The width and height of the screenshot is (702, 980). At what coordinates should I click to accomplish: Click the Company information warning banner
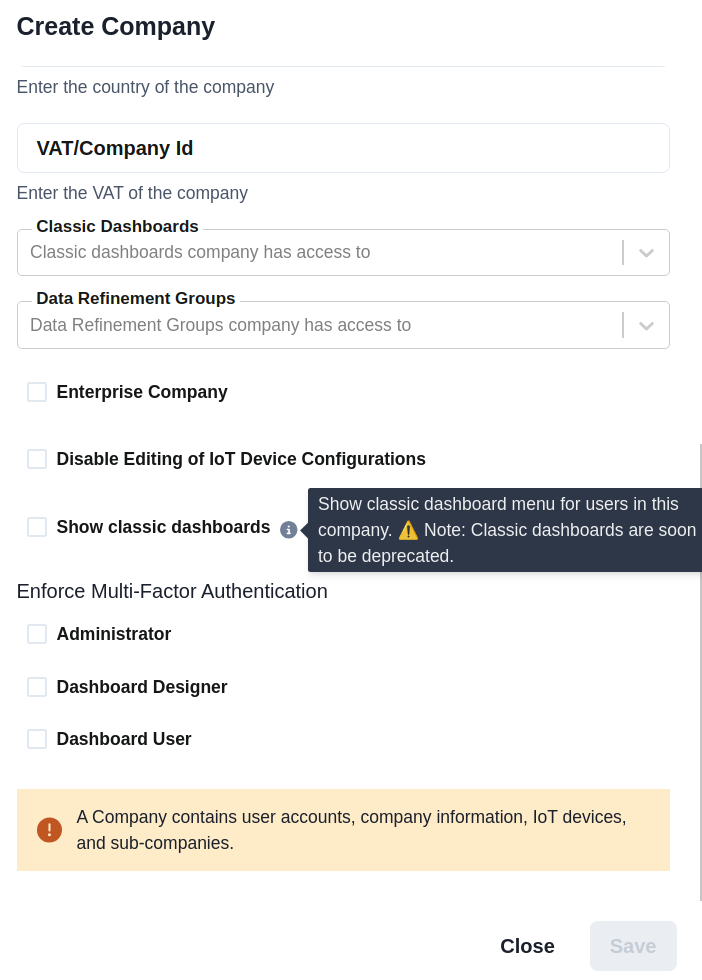[343, 830]
